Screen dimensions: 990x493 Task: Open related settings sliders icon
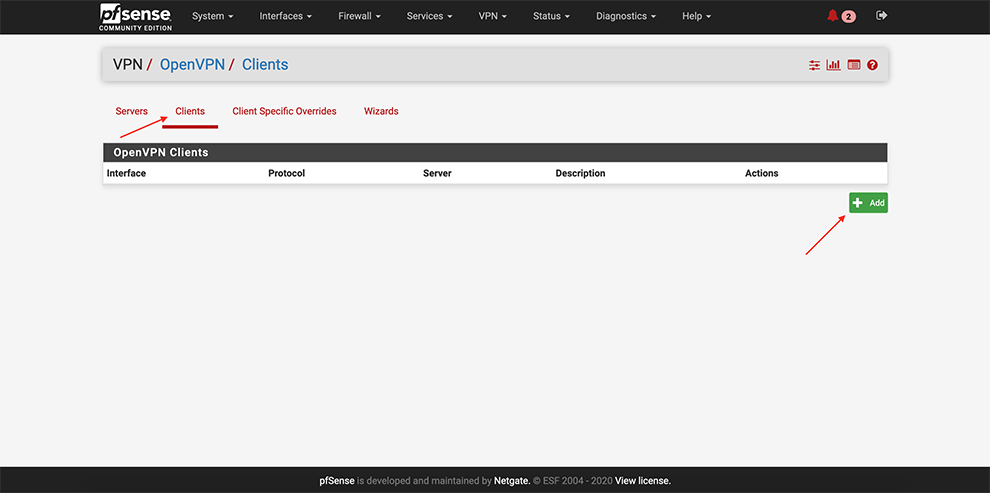(814, 65)
